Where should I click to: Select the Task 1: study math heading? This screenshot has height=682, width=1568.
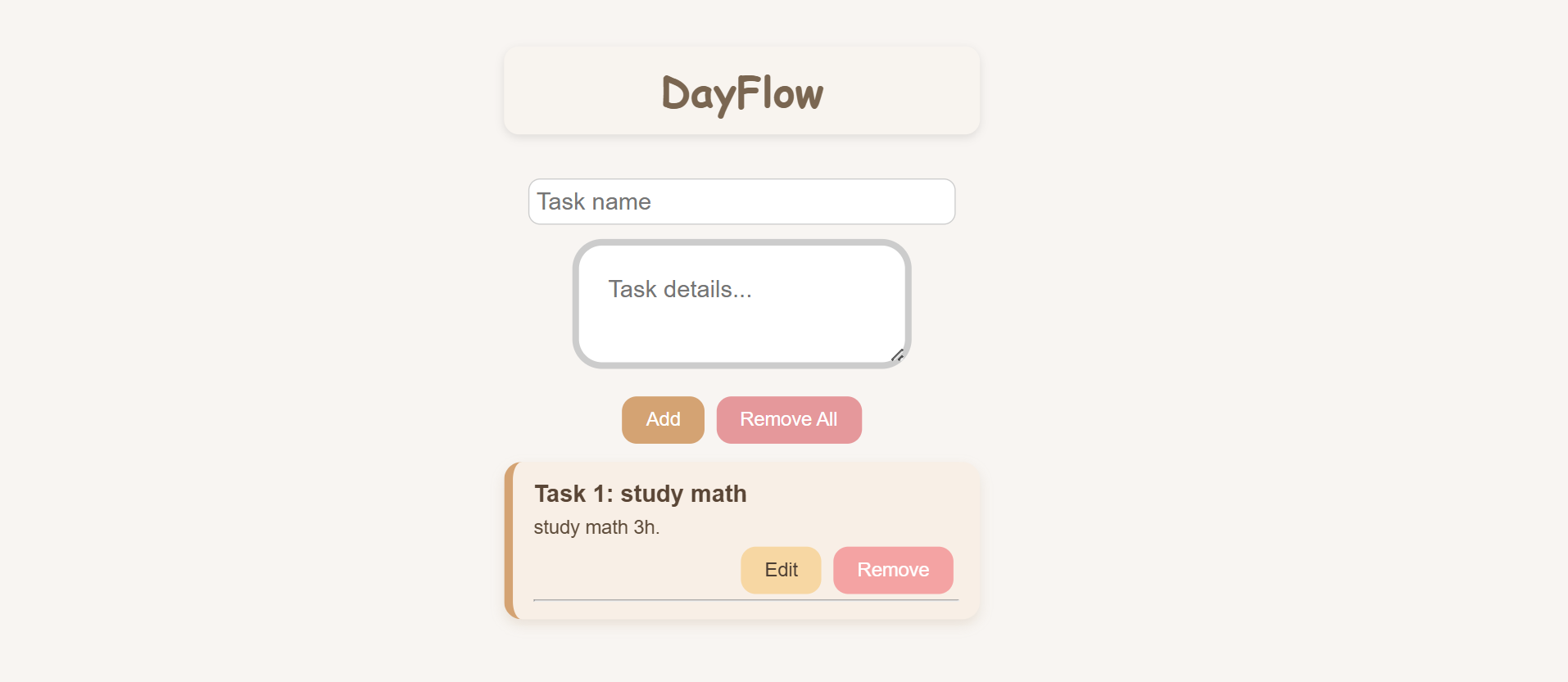coord(641,493)
